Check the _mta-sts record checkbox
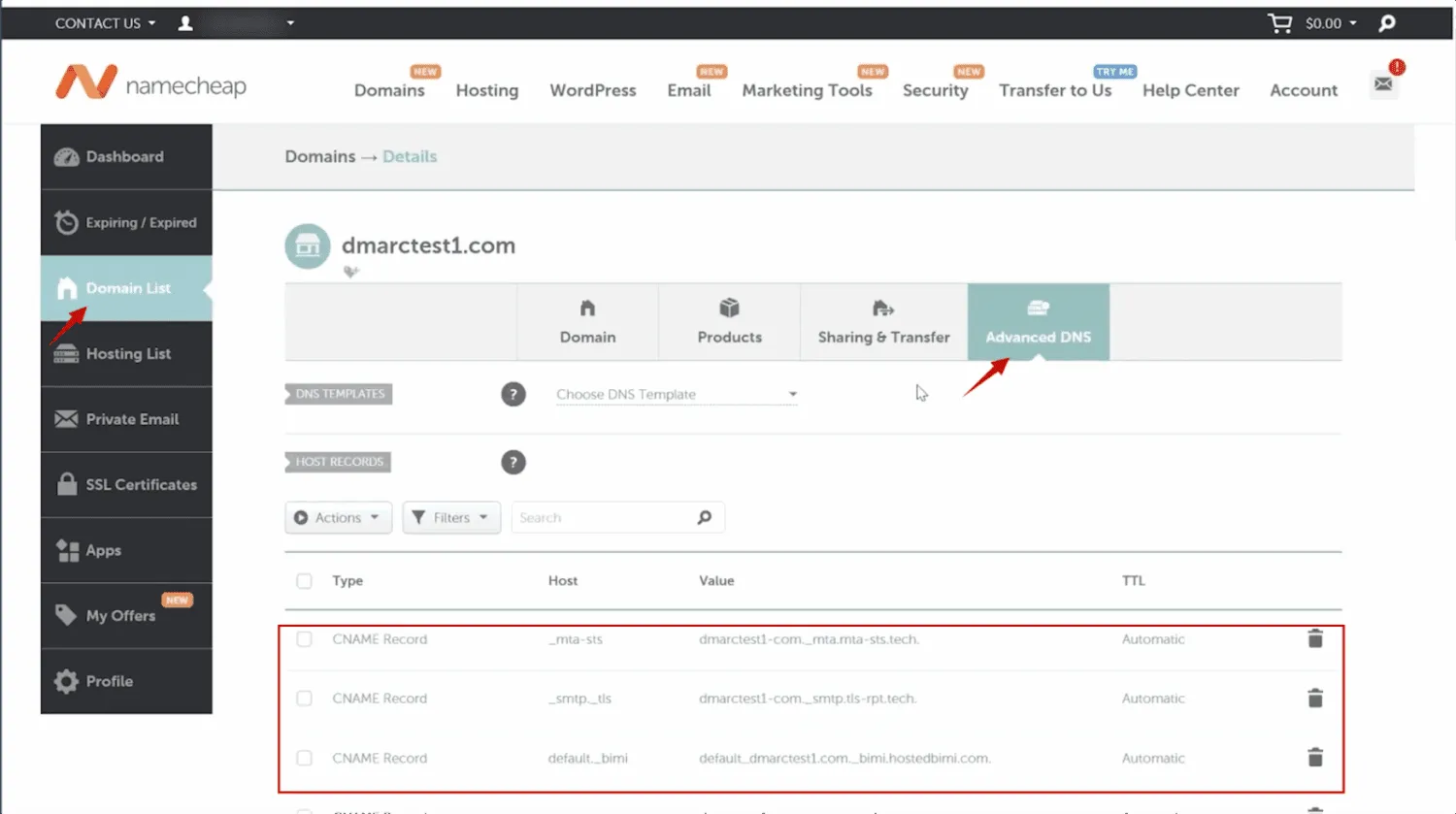Screen dimensions: 1456x814 click(305, 639)
